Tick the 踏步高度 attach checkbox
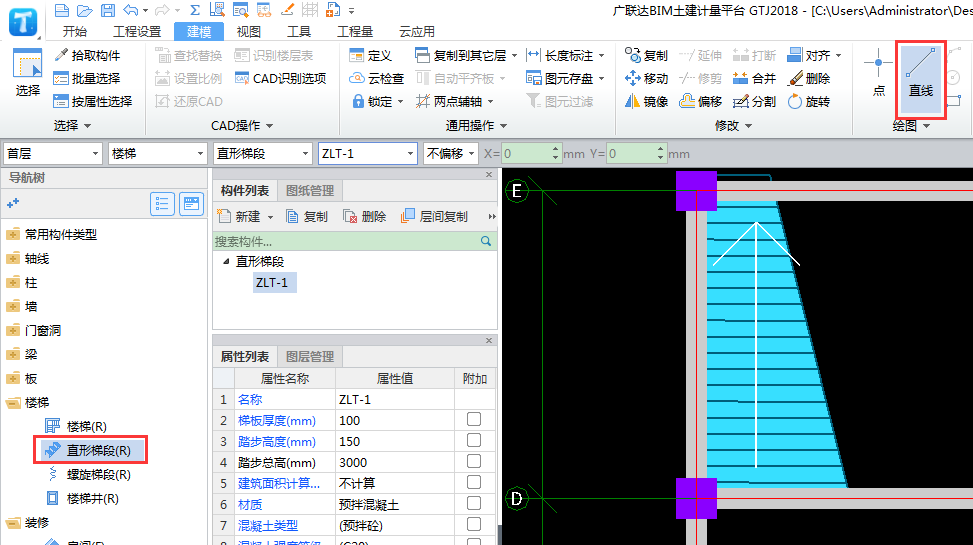The width and height of the screenshot is (973, 545). point(474,441)
